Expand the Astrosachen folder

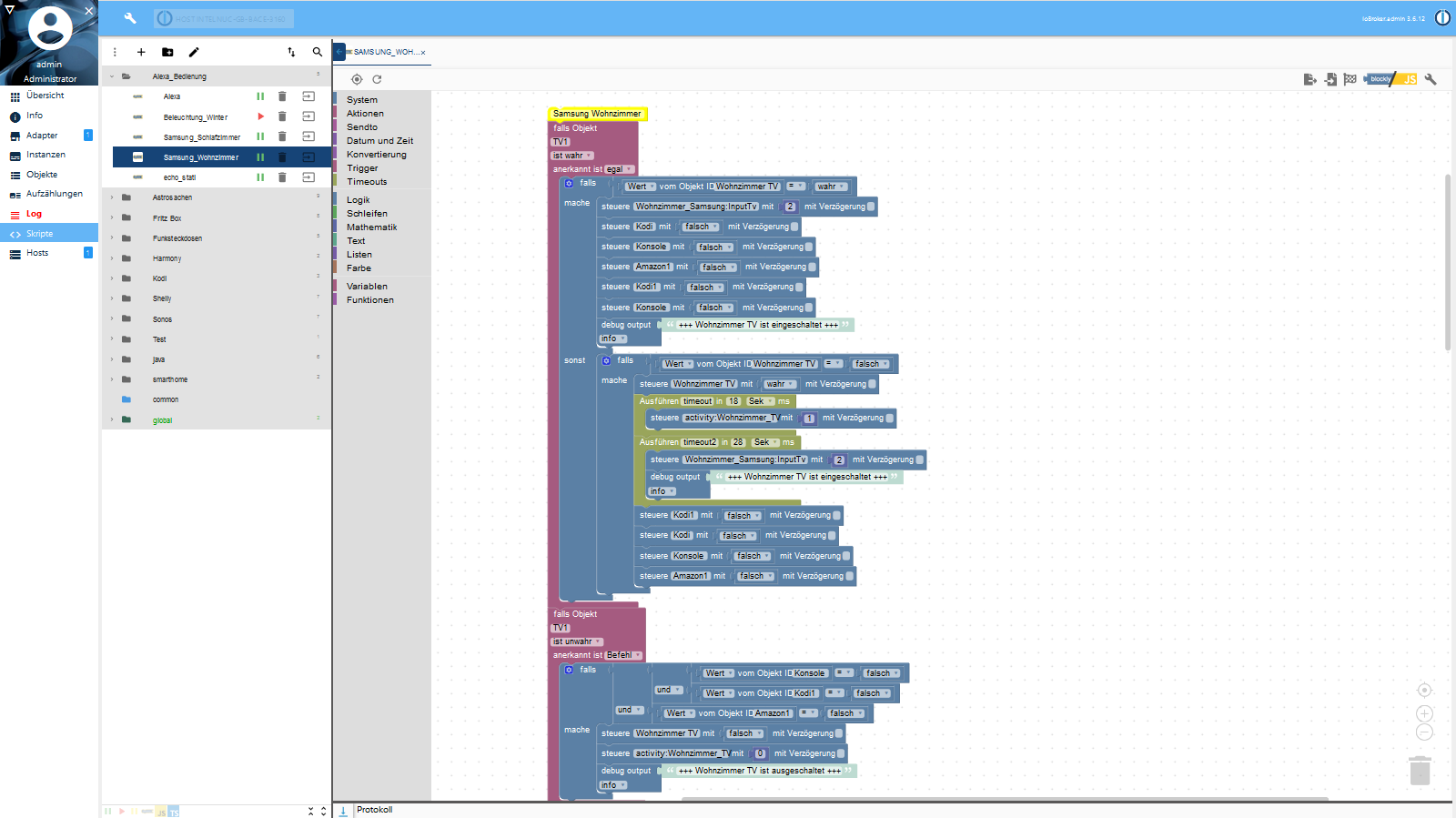[112, 197]
